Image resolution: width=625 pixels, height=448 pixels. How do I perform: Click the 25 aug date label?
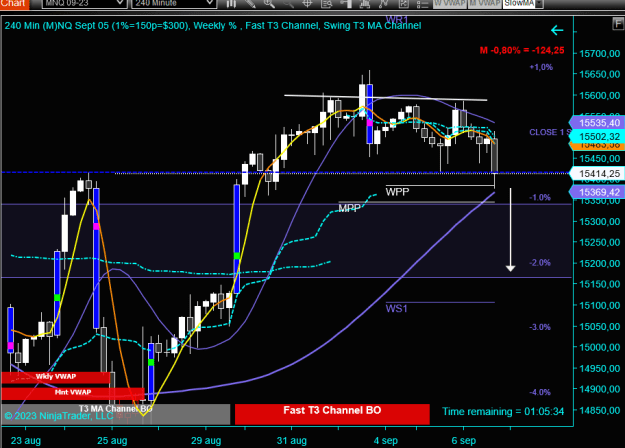tap(112, 441)
